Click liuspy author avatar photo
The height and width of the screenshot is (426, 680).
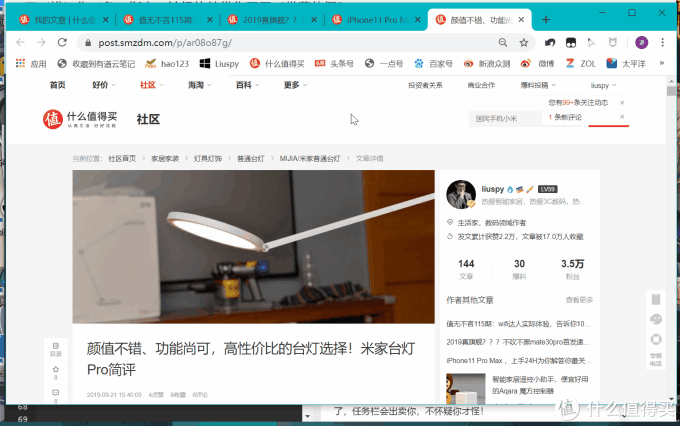[x=461, y=194]
